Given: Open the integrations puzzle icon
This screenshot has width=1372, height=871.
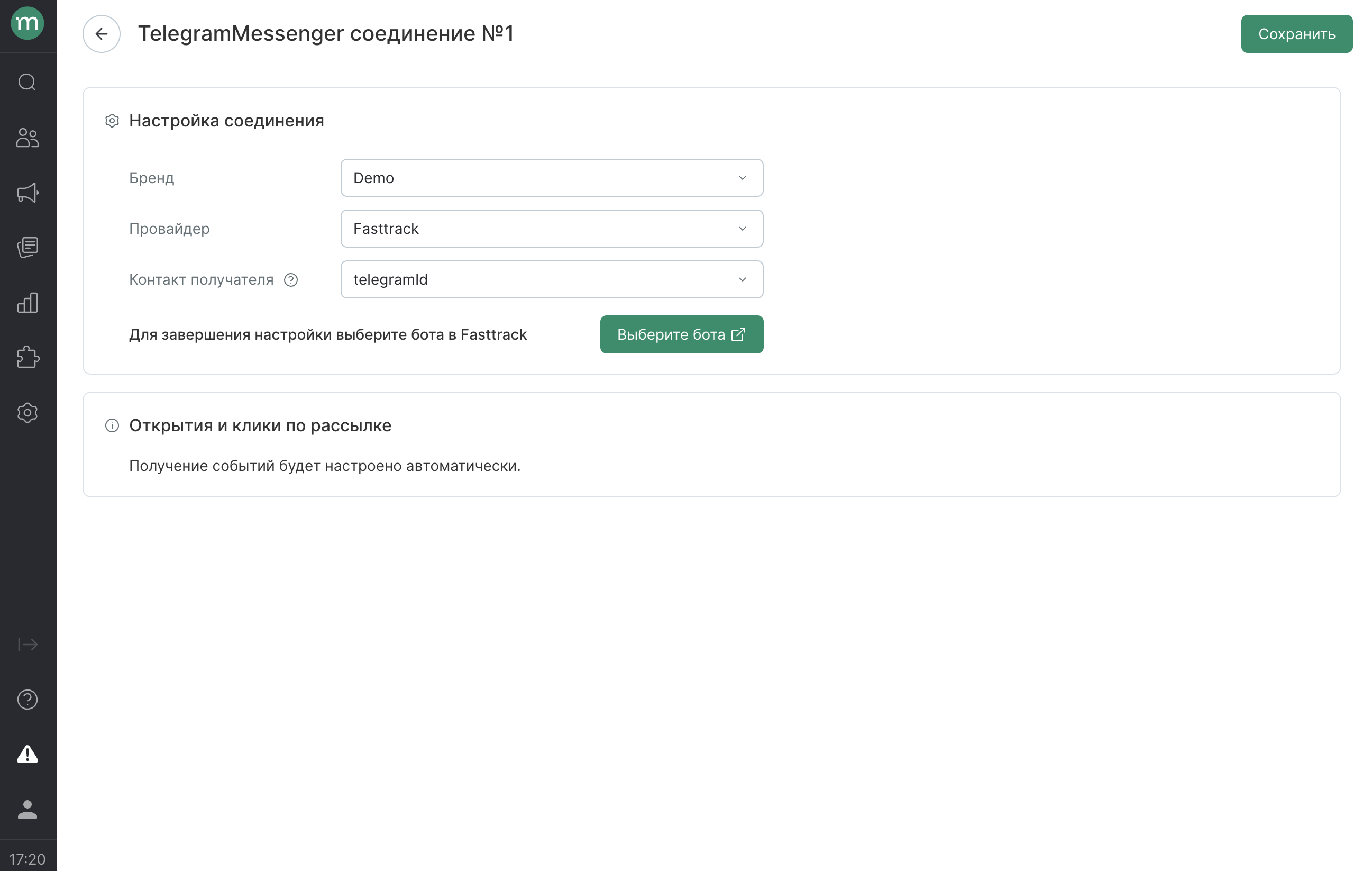Looking at the screenshot, I should [x=28, y=357].
